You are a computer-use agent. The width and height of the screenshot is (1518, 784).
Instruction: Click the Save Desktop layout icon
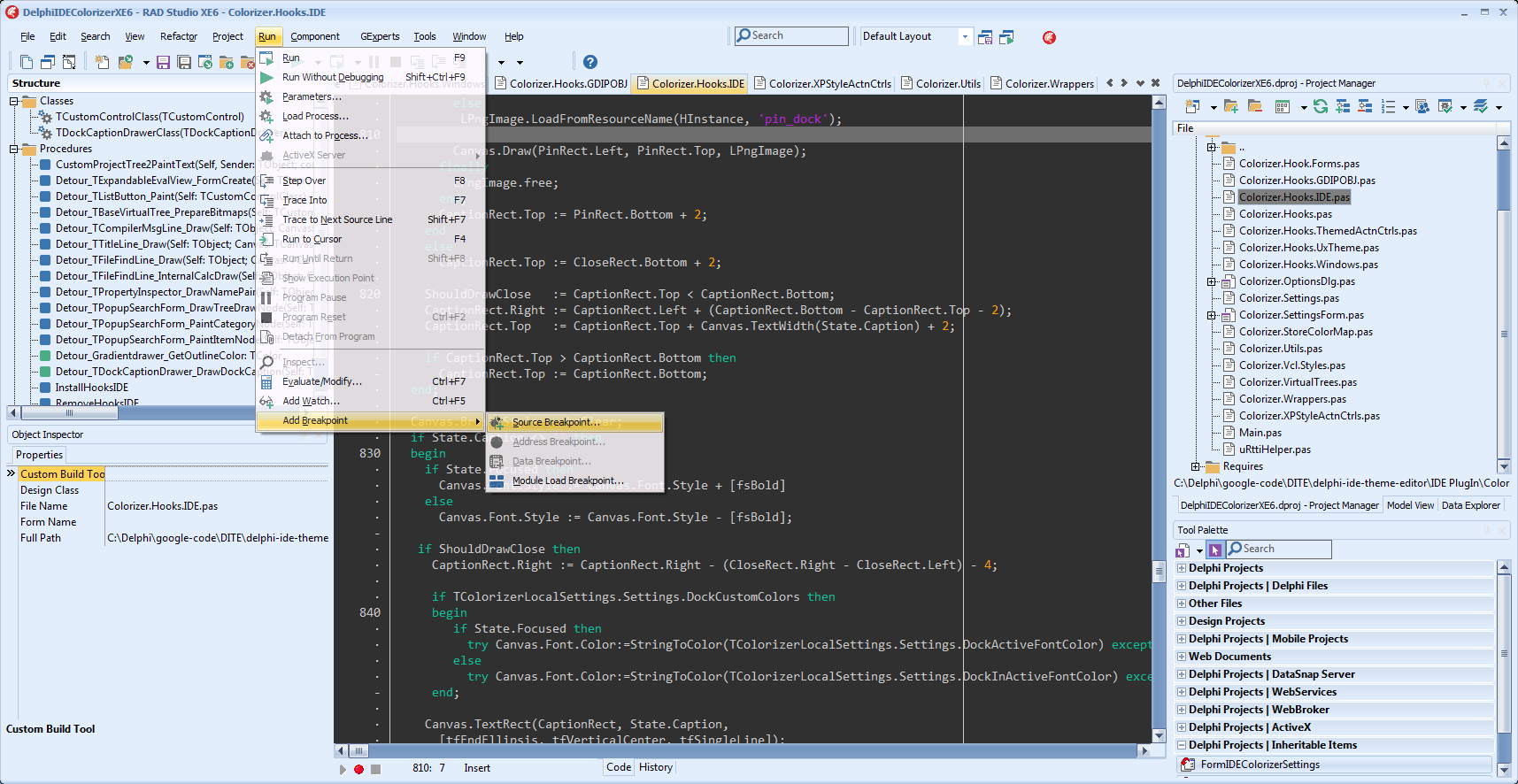pyautogui.click(x=985, y=37)
